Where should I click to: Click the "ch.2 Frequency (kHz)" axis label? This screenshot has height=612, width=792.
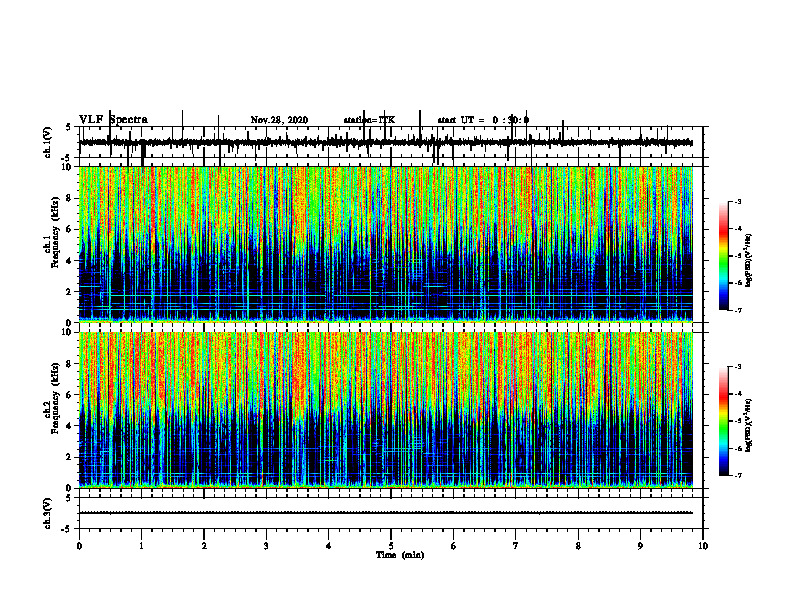52,398
